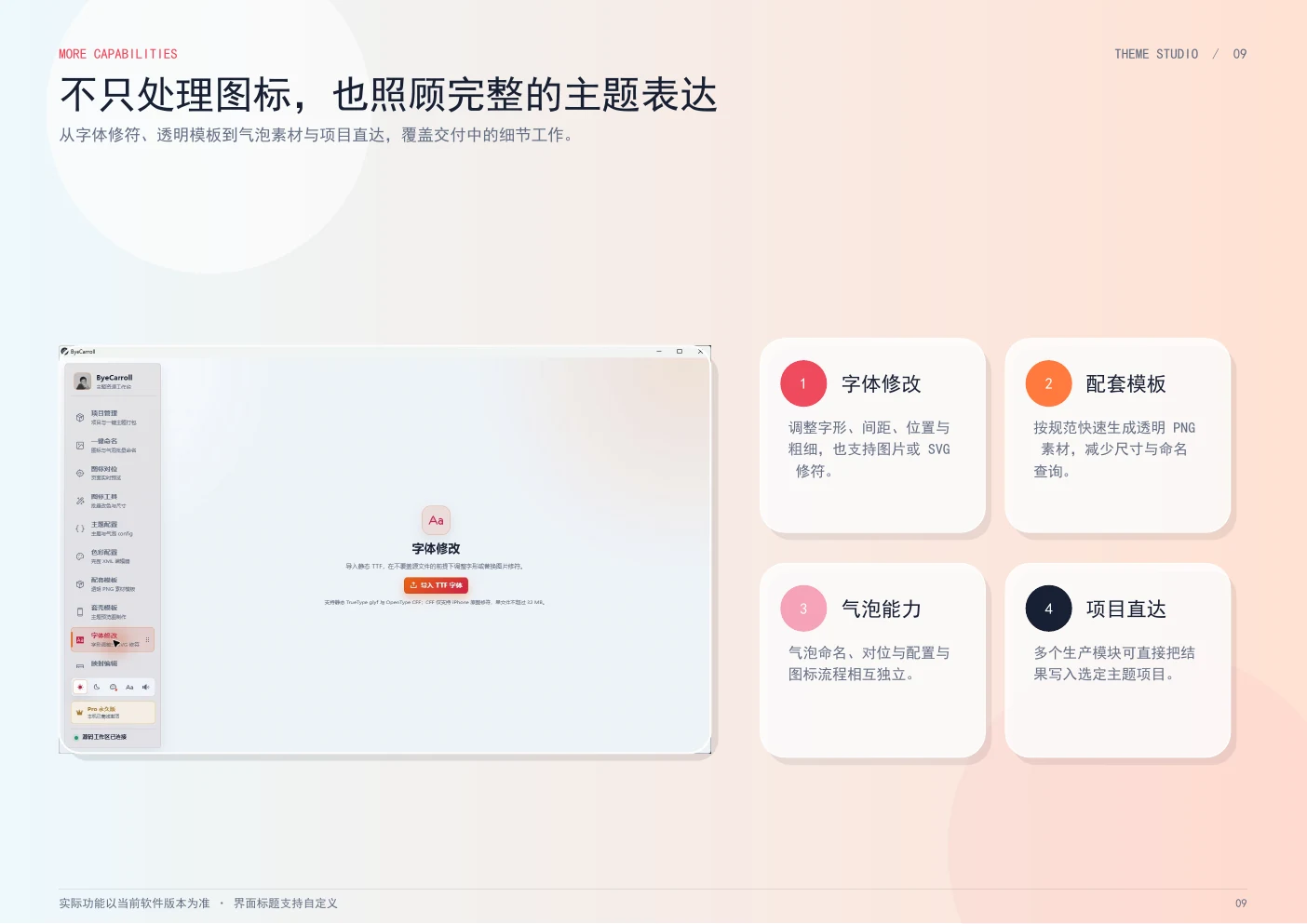Viewport: 1307px width, 924px height.
Task: Select the 图标对位 target icon entry
Action: 112,474
